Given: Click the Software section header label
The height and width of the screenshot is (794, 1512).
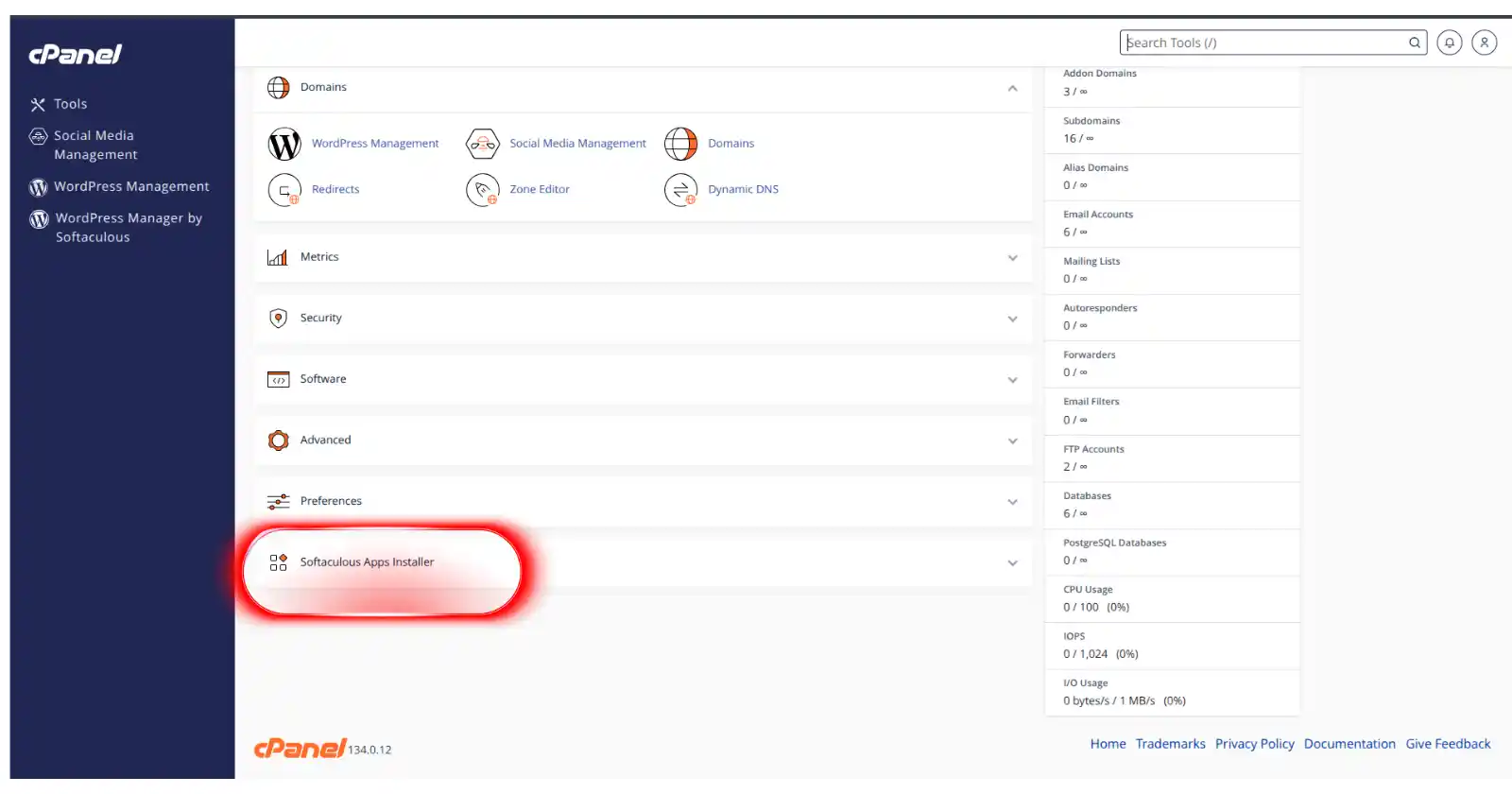Looking at the screenshot, I should point(323,379).
